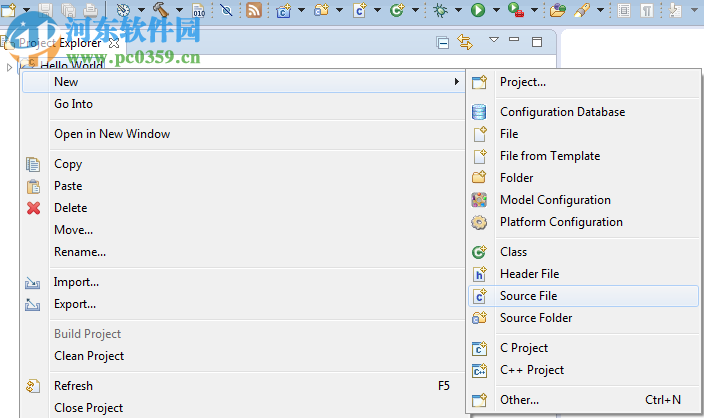Click the new source folder toolbar icon
Image resolution: width=704 pixels, height=418 pixels.
(x=321, y=9)
